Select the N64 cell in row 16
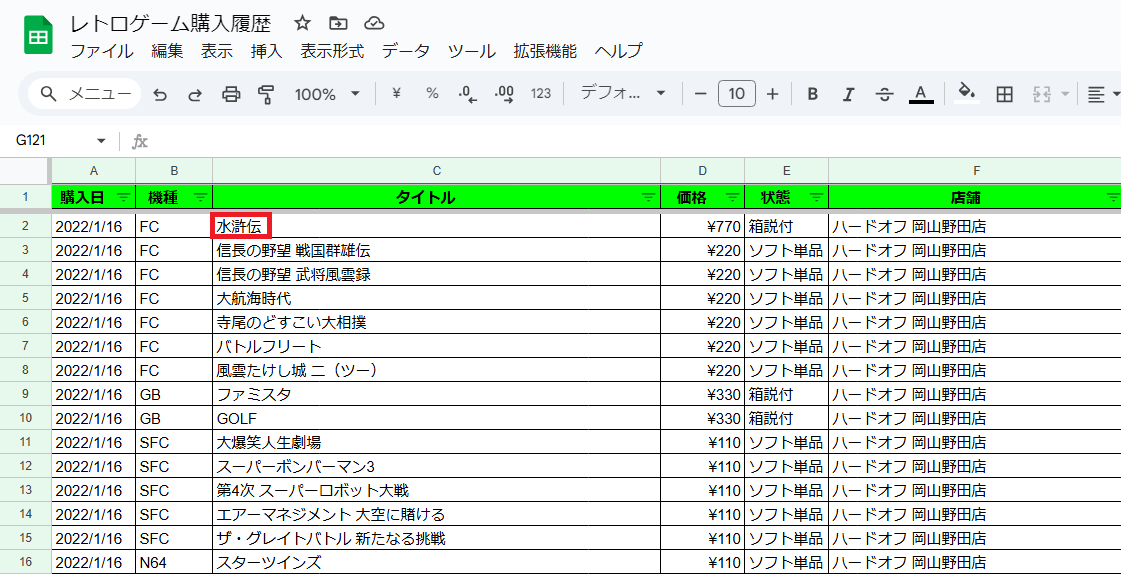 tap(174, 562)
